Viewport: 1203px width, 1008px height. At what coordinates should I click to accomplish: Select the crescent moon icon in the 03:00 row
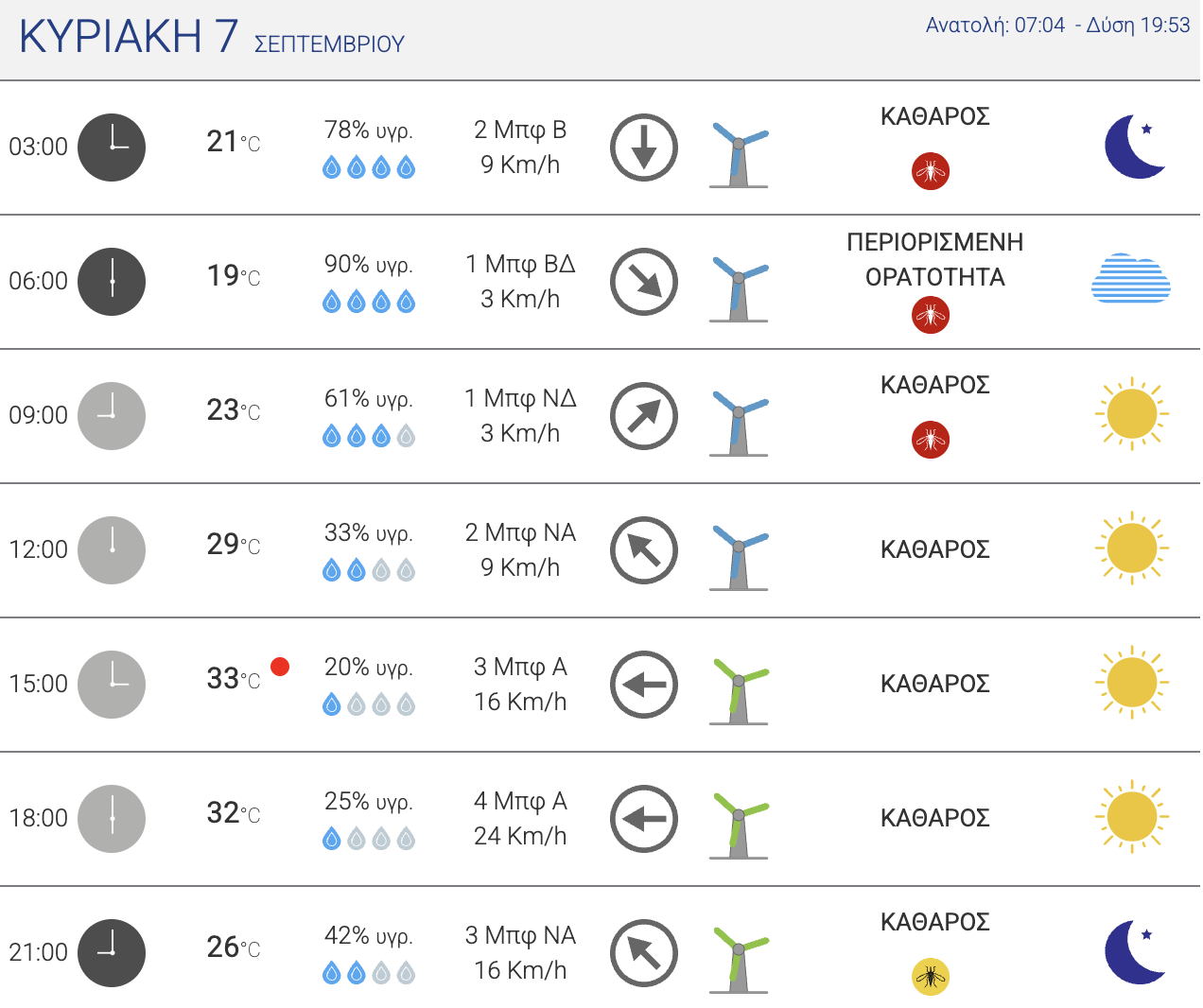1135,147
